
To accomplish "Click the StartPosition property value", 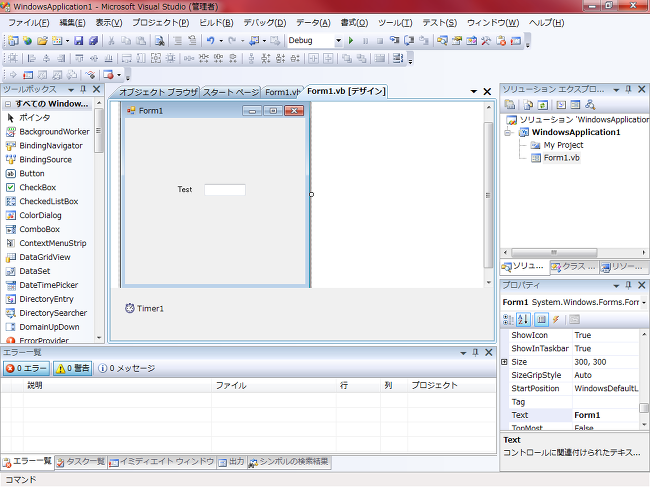I will coord(605,388).
